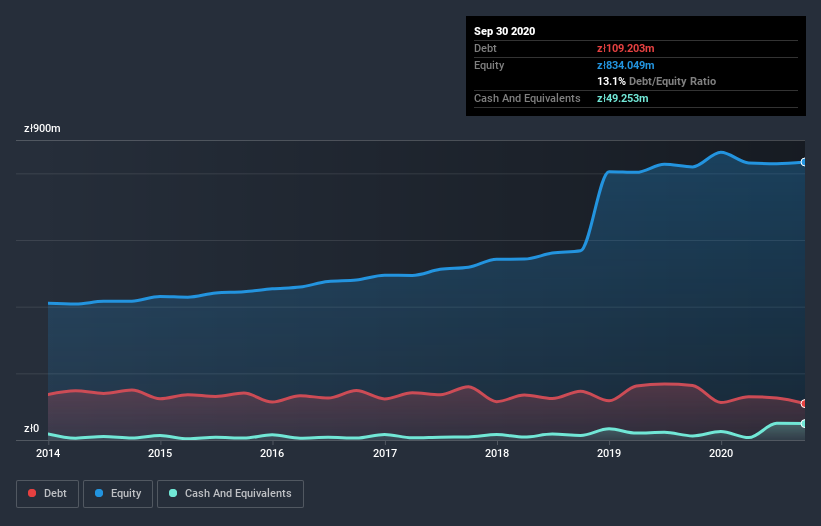Toggle the Debt series legend button
Viewport: 821px width, 526px height.
coord(47,494)
